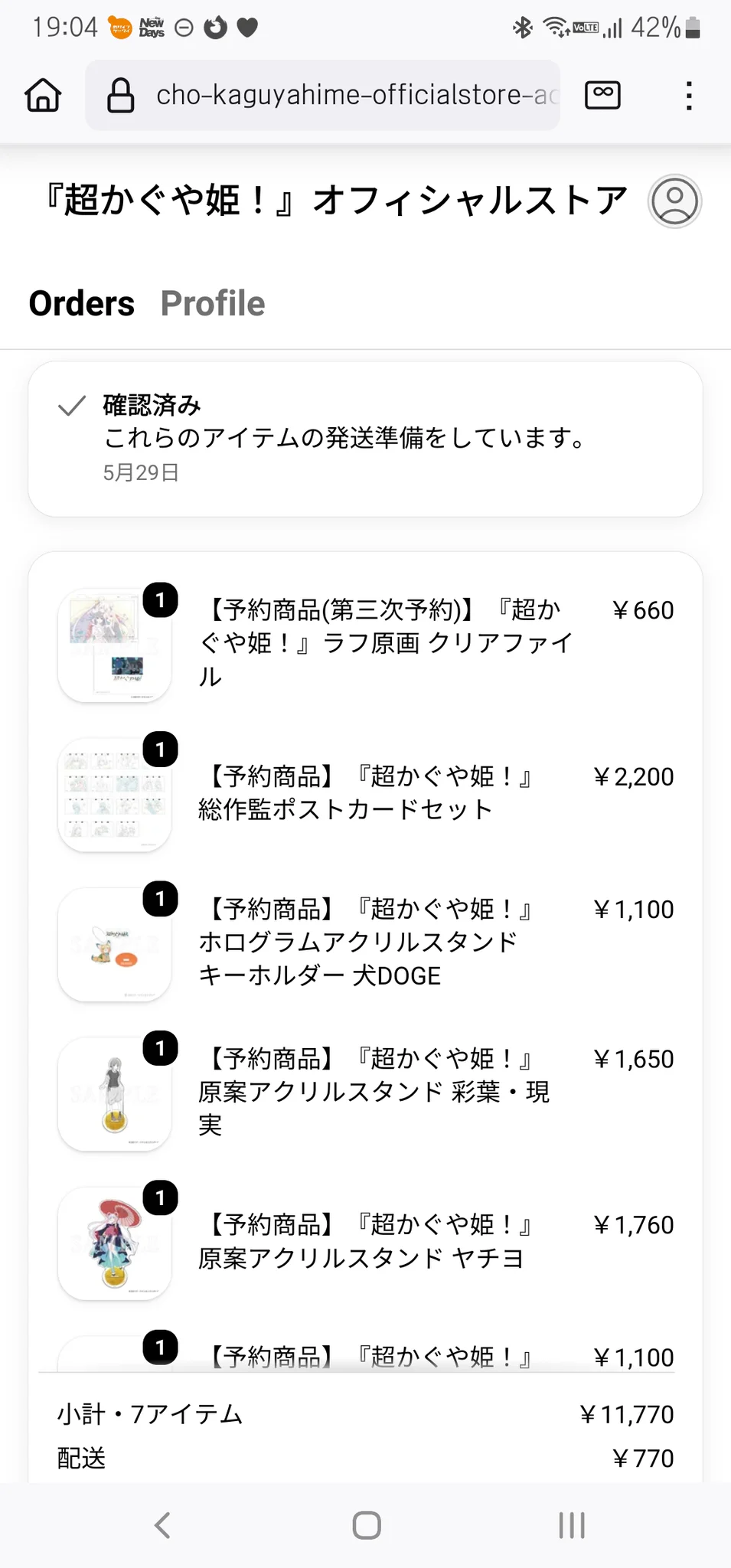This screenshot has width=731, height=1568.
Task: Tap the Android home navigation button
Action: point(367,1525)
